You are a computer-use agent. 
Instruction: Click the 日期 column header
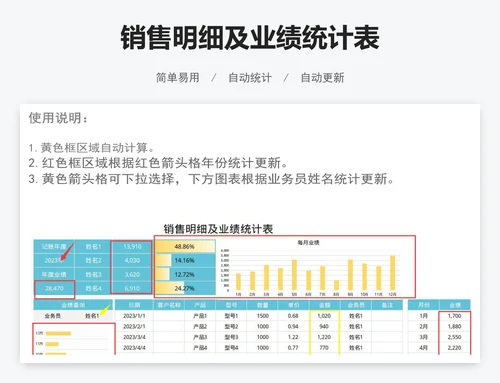(134, 305)
